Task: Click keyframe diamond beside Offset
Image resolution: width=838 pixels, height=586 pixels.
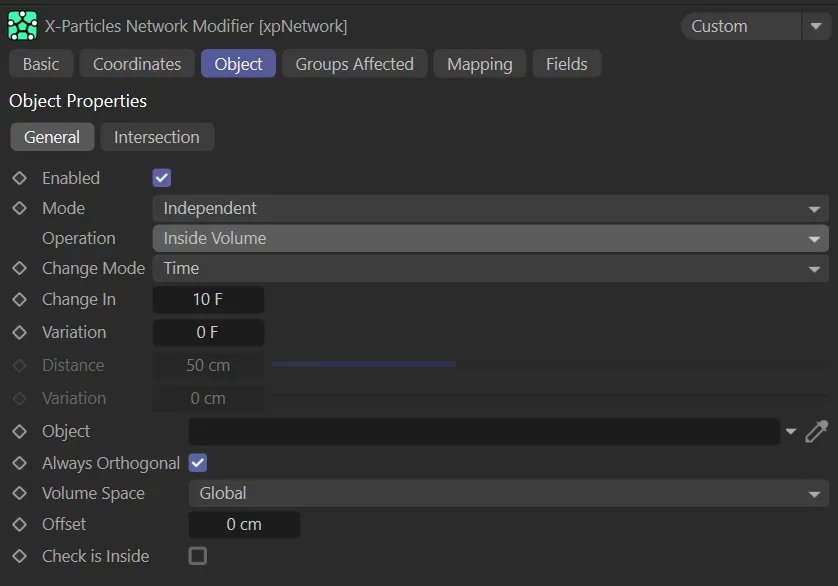Action: 19,524
